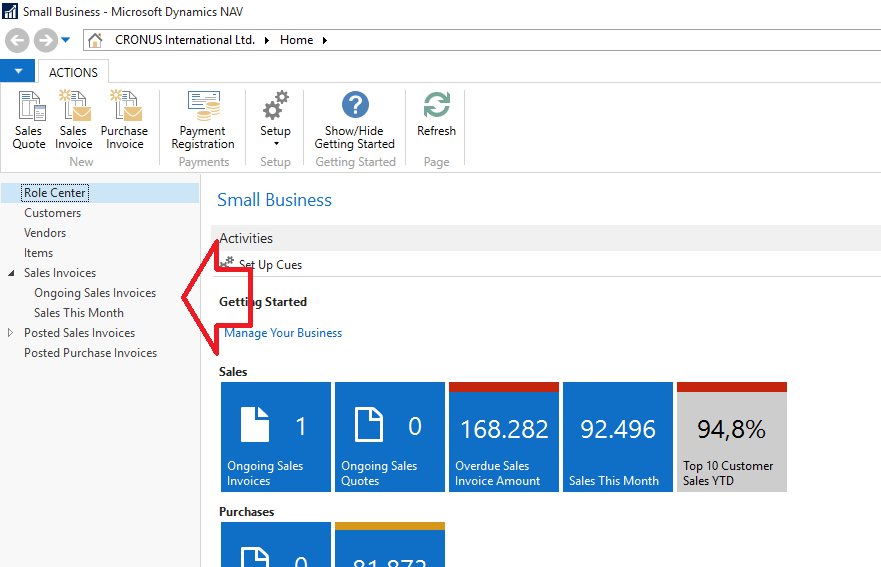Click the Home breadcrumb in address bar
The image size is (881, 567).
[296, 40]
